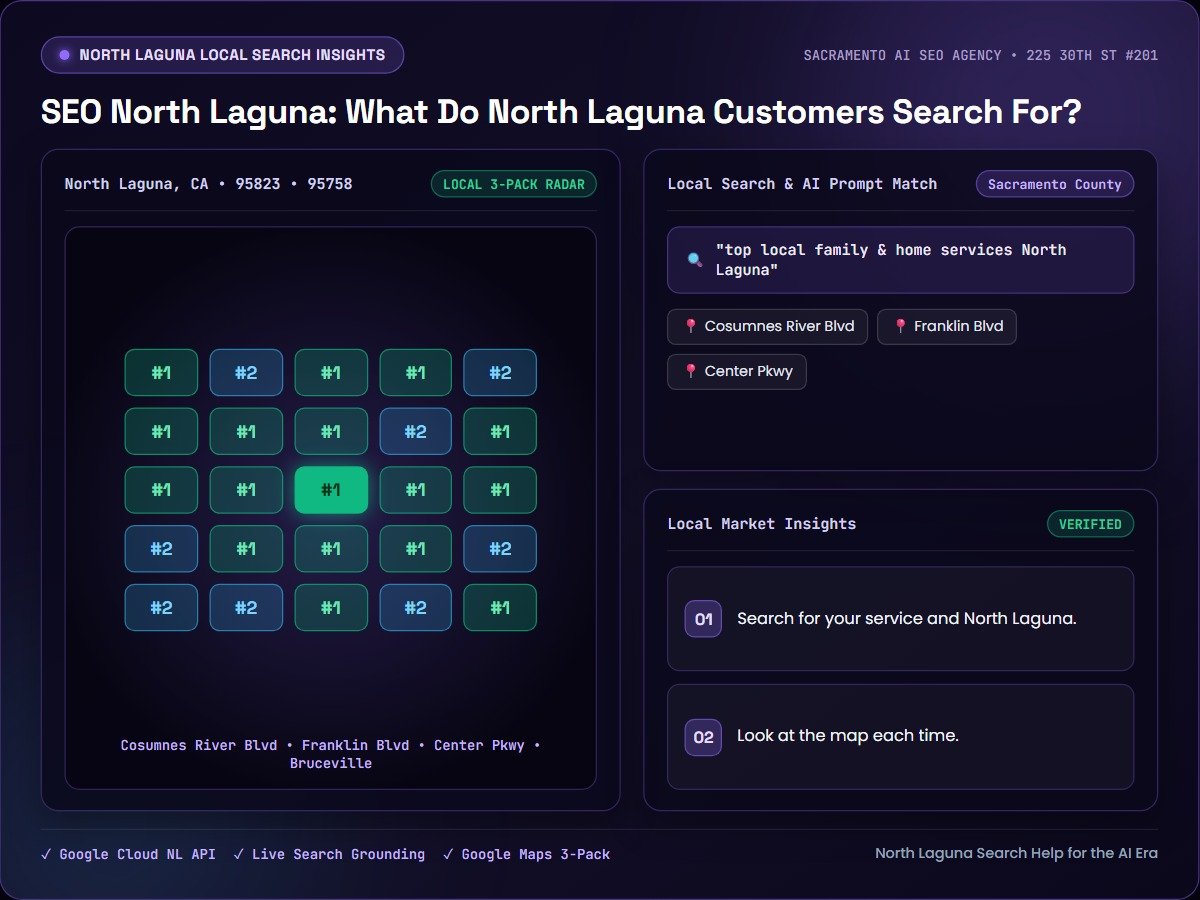Select the Franklin Blvd chip
1200x900 pixels.
947,326
